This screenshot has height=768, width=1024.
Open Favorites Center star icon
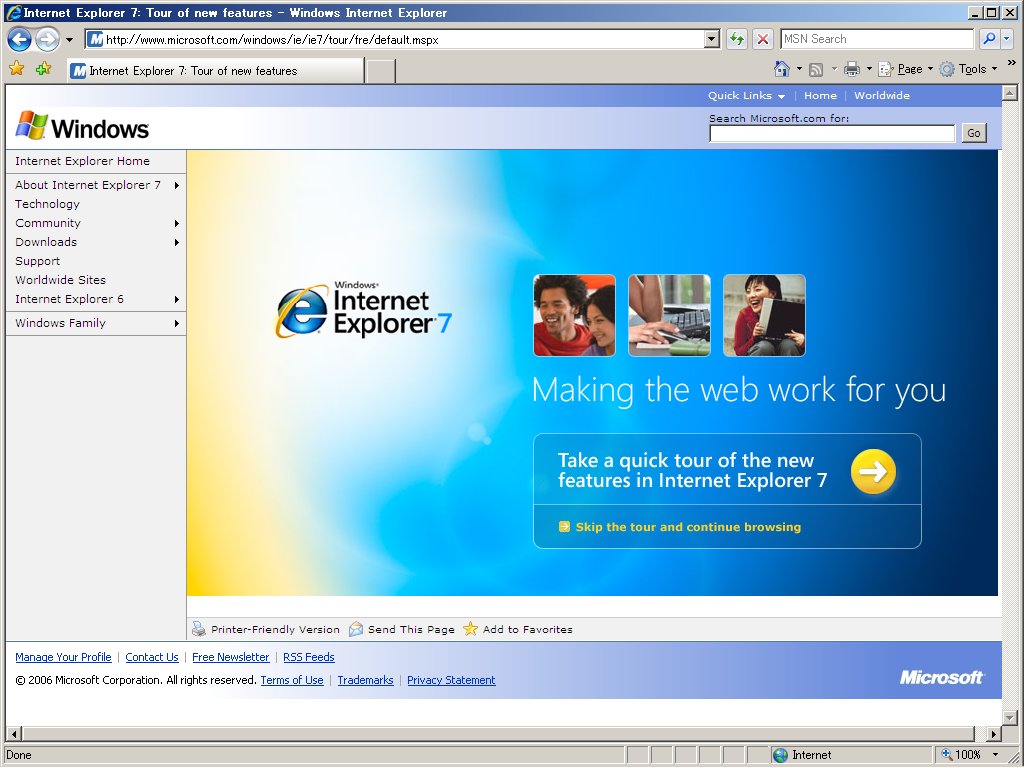[x=17, y=68]
